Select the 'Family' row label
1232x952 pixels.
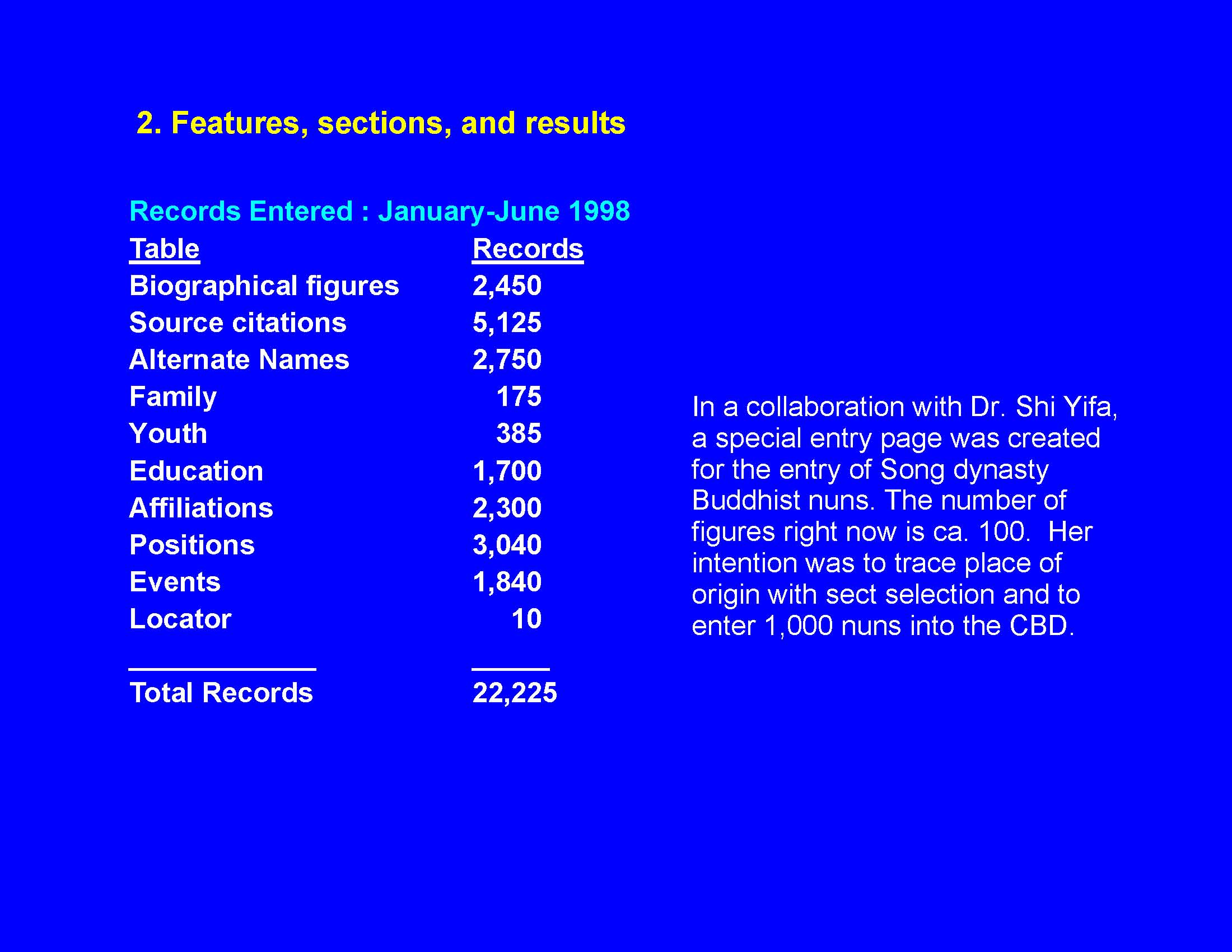172,397
